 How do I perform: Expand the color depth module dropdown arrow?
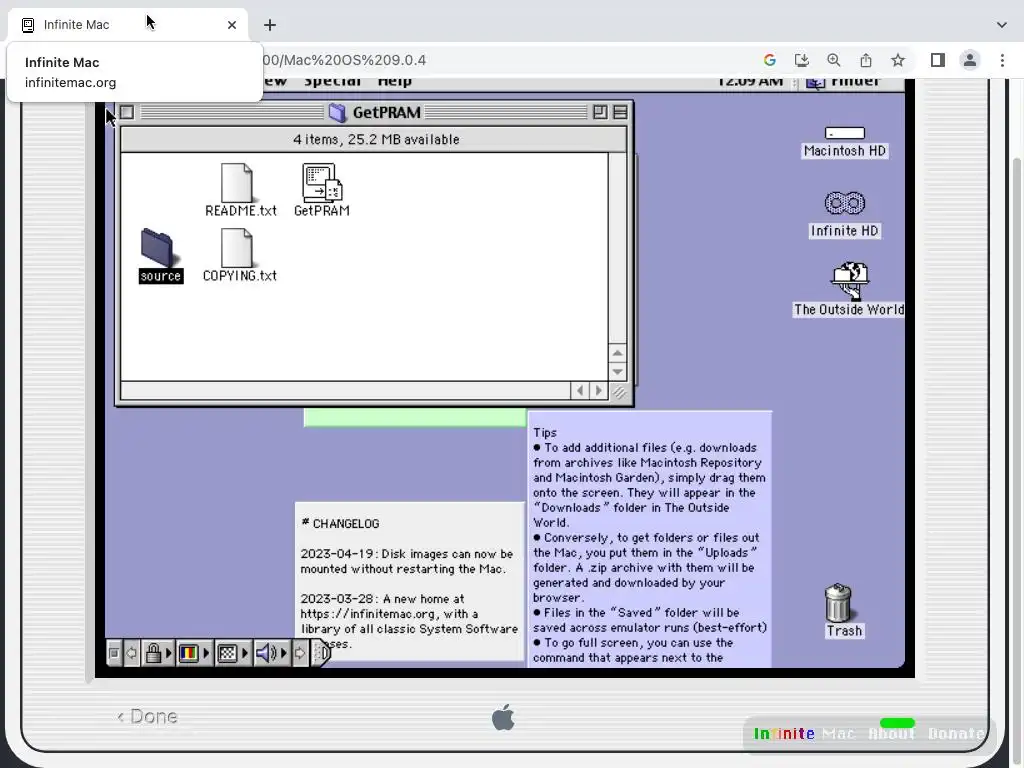(x=206, y=653)
